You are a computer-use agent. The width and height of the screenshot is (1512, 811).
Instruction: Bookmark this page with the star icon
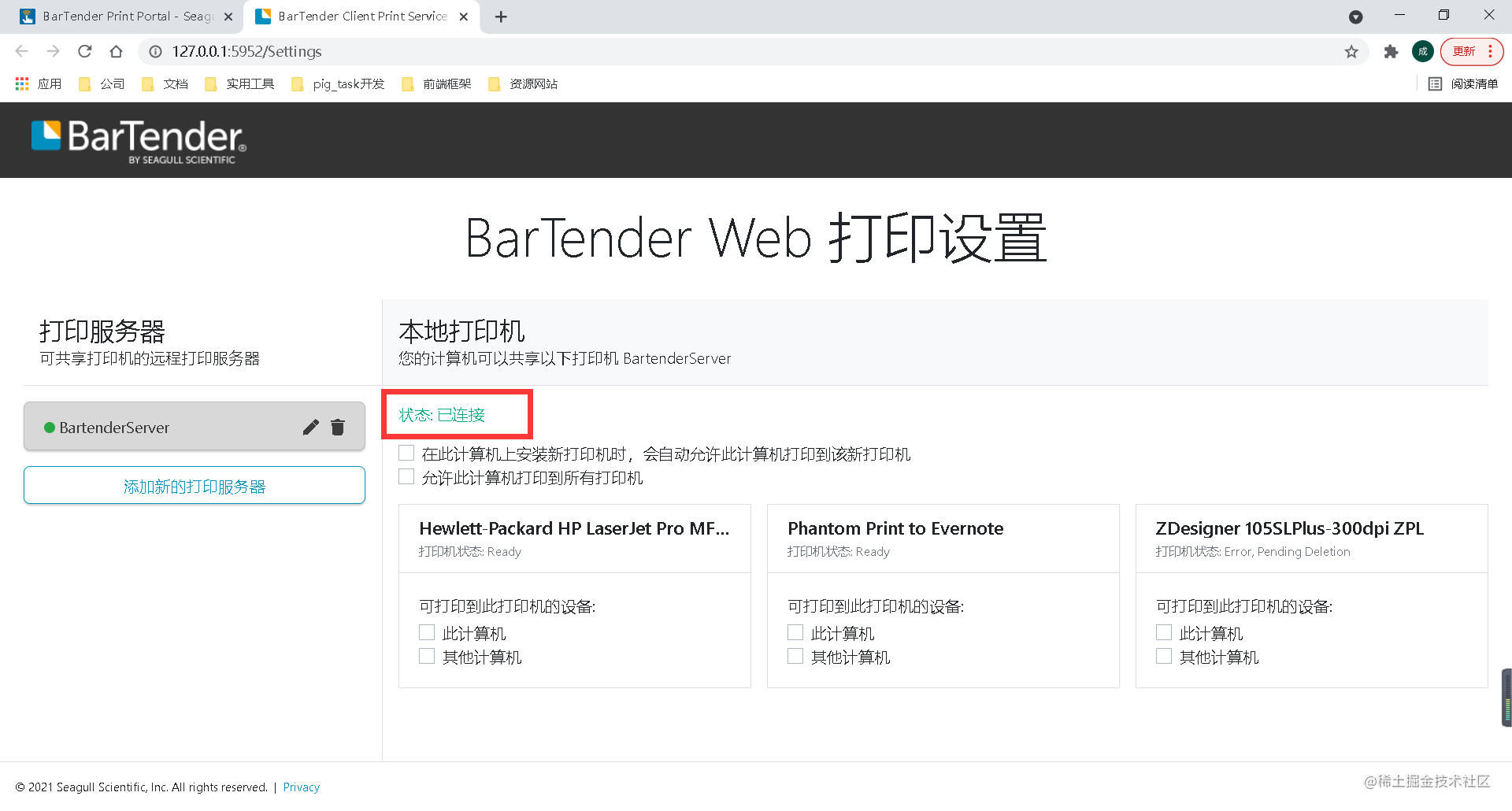click(1351, 51)
